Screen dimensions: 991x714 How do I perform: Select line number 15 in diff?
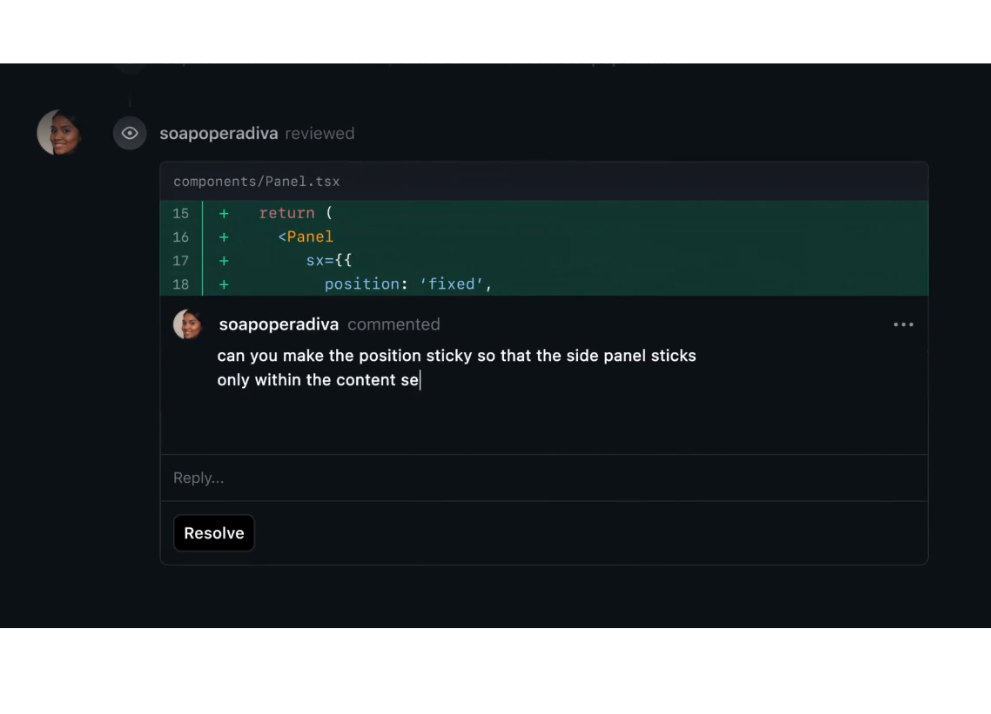181,213
